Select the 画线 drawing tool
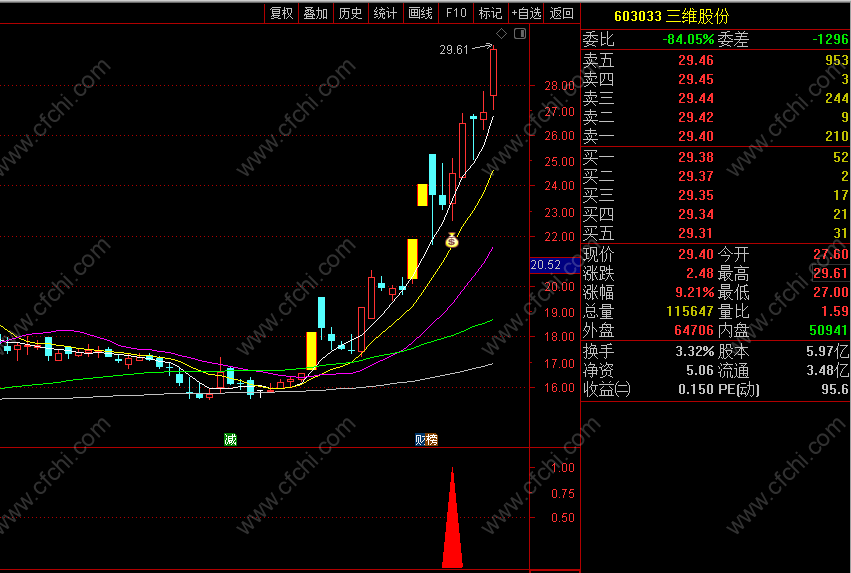Image resolution: width=851 pixels, height=573 pixels. point(420,13)
